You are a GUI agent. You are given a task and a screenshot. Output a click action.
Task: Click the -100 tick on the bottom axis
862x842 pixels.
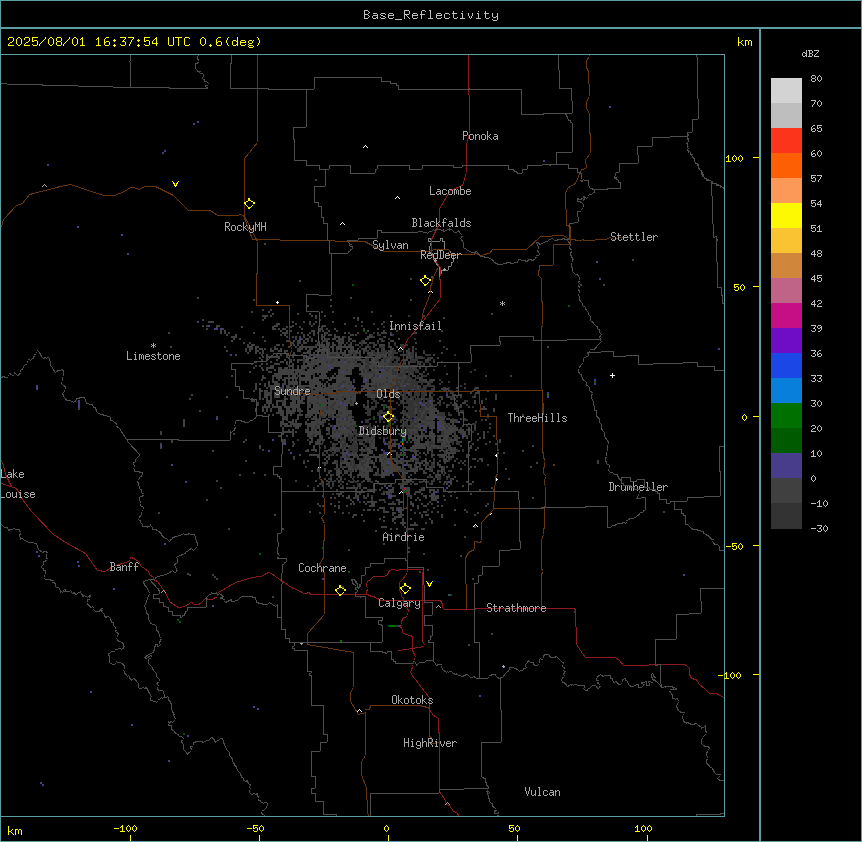coord(125,828)
